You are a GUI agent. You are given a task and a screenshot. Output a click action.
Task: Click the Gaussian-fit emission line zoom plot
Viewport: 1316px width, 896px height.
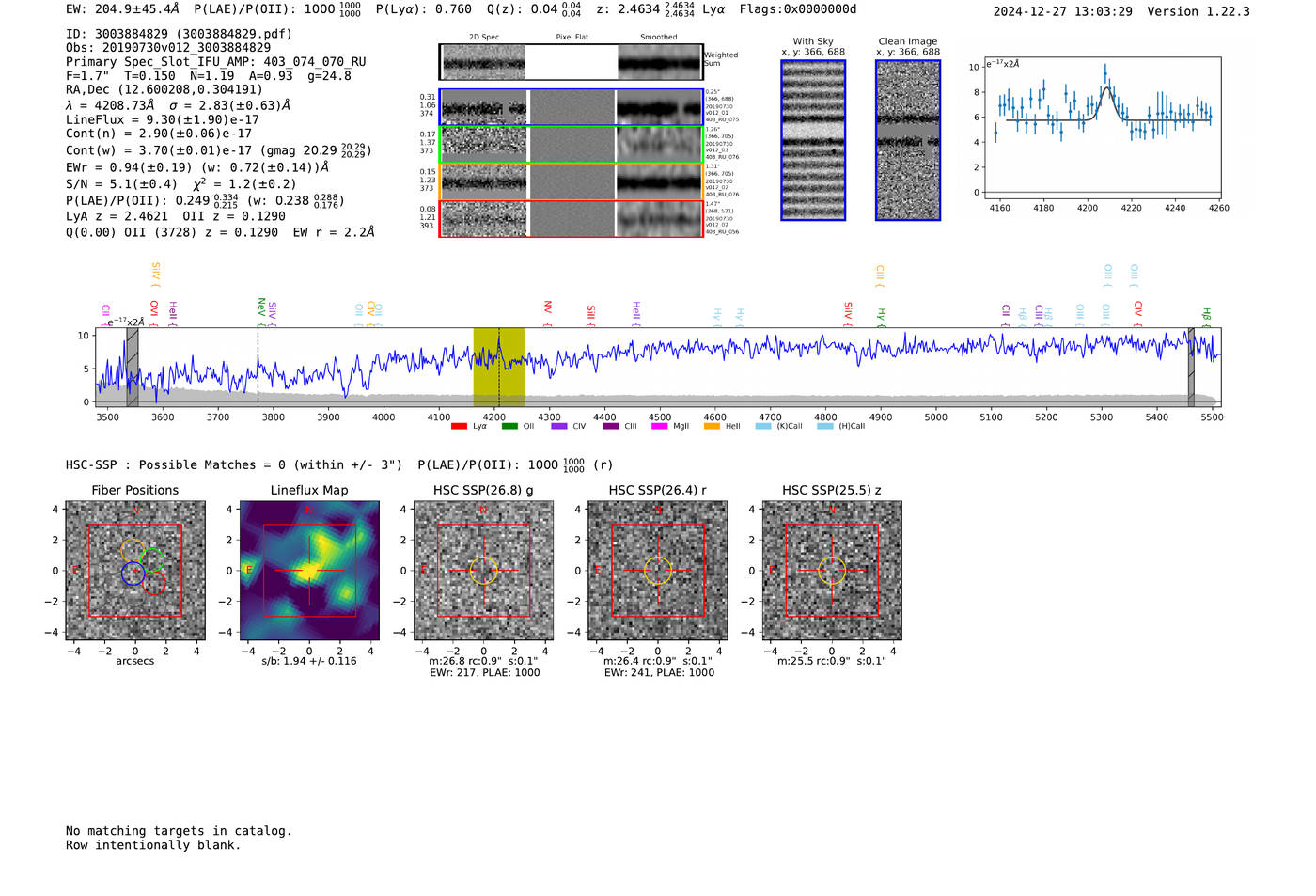point(1103,128)
